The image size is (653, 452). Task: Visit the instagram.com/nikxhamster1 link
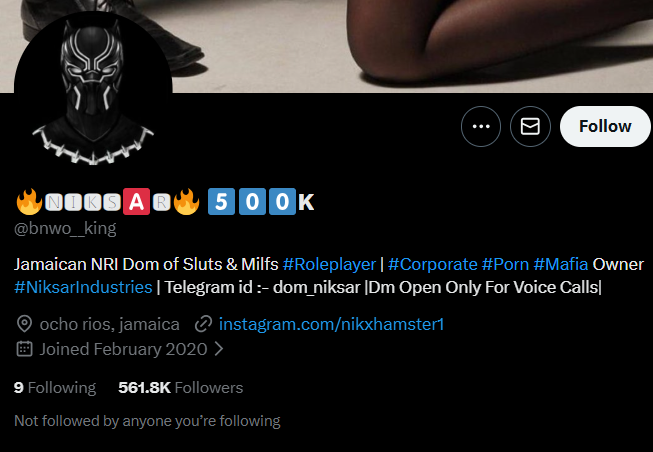tap(331, 324)
